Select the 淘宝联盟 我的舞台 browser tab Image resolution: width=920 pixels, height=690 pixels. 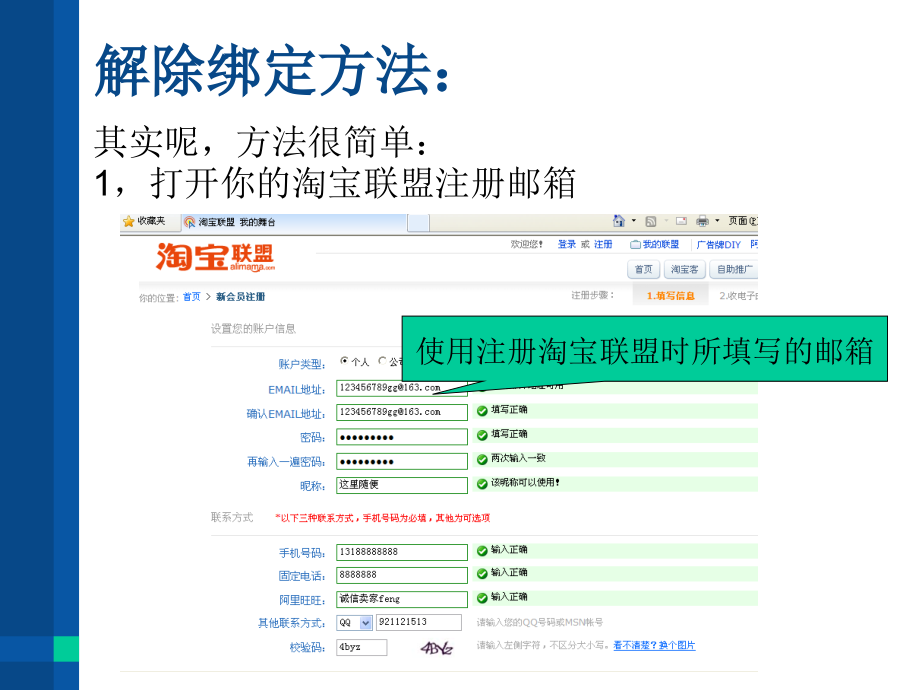[293, 222]
